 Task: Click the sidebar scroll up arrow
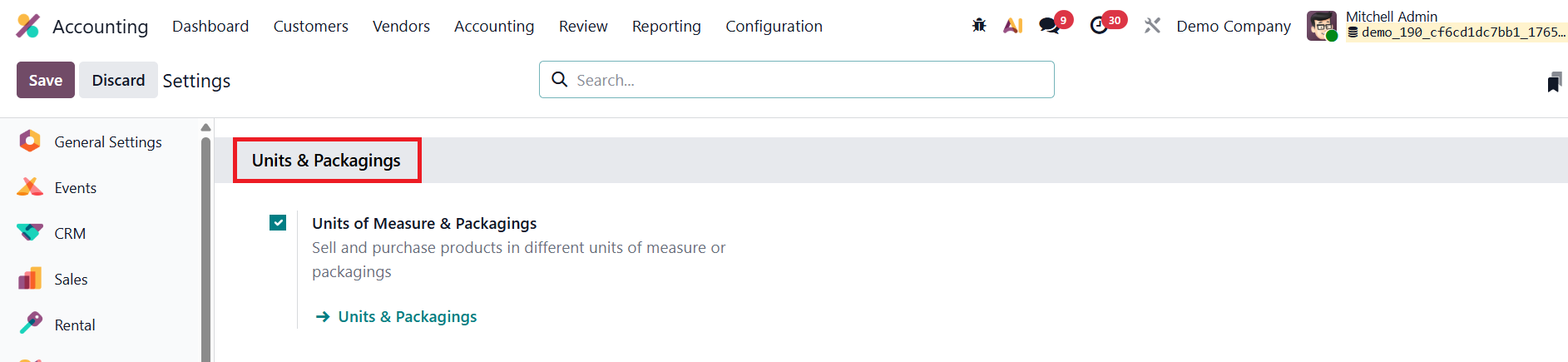205,127
